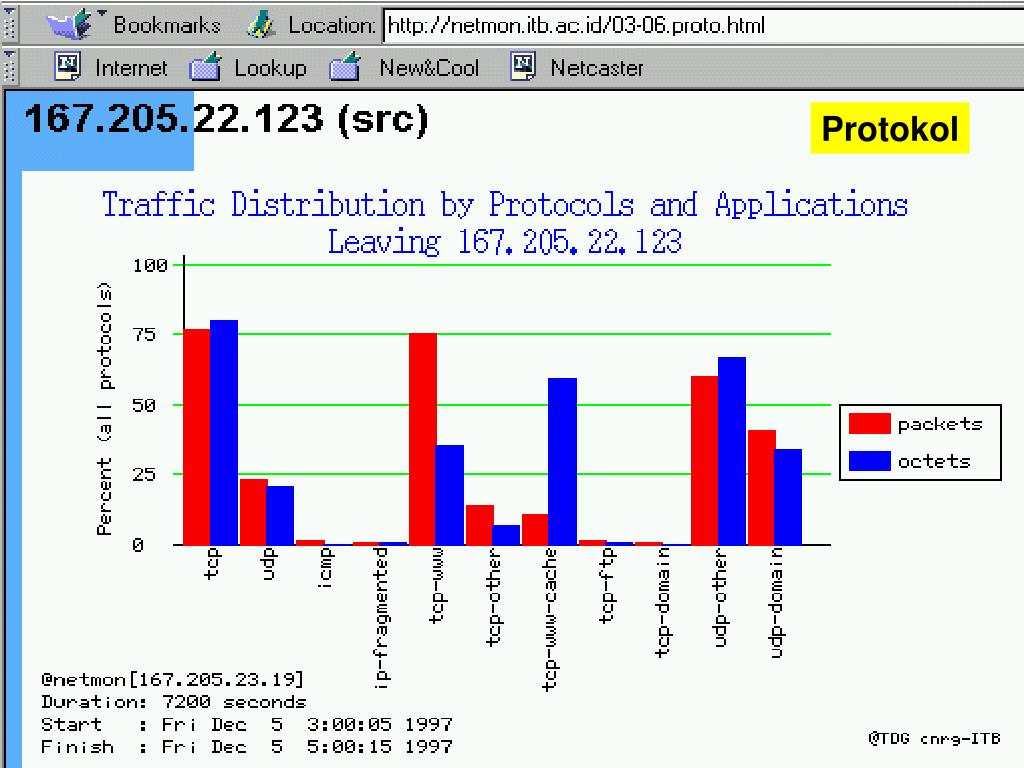Click the ip-fragmented axis label

click(381, 618)
